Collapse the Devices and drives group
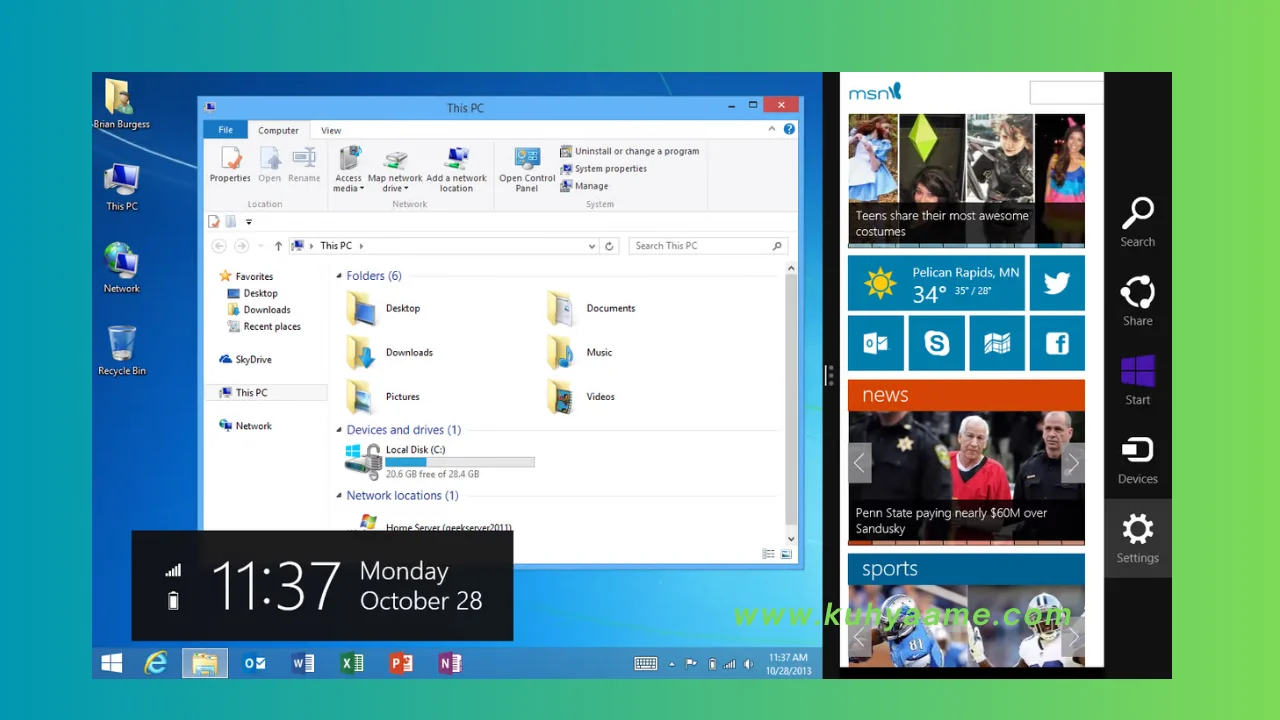 pos(339,430)
